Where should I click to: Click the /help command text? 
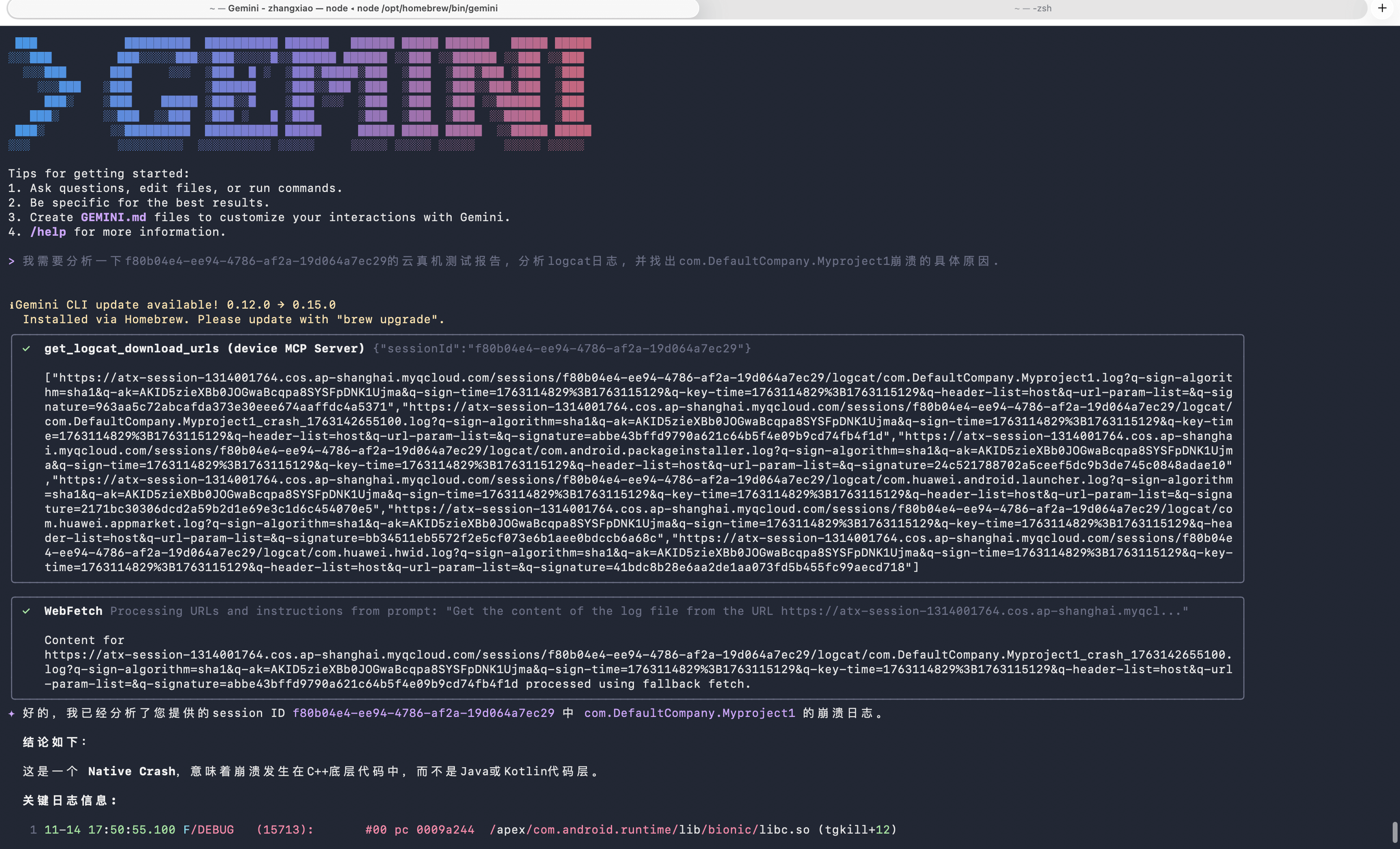click(x=48, y=232)
